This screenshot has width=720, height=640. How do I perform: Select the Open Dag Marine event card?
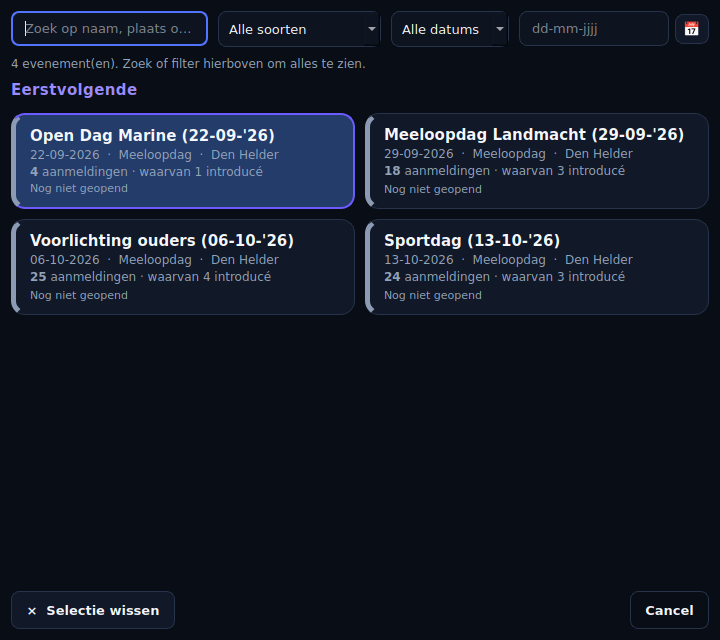coord(183,161)
